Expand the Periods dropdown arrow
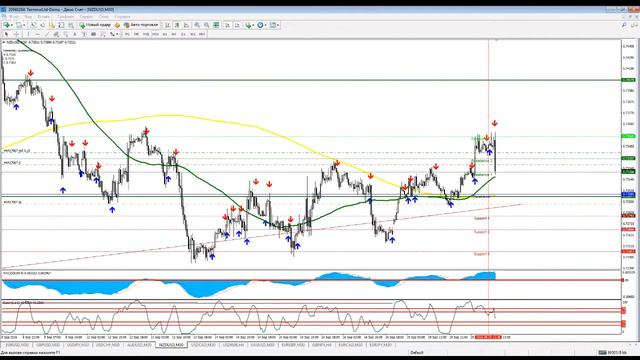640x360 pixels. pyautogui.click(x=265, y=25)
